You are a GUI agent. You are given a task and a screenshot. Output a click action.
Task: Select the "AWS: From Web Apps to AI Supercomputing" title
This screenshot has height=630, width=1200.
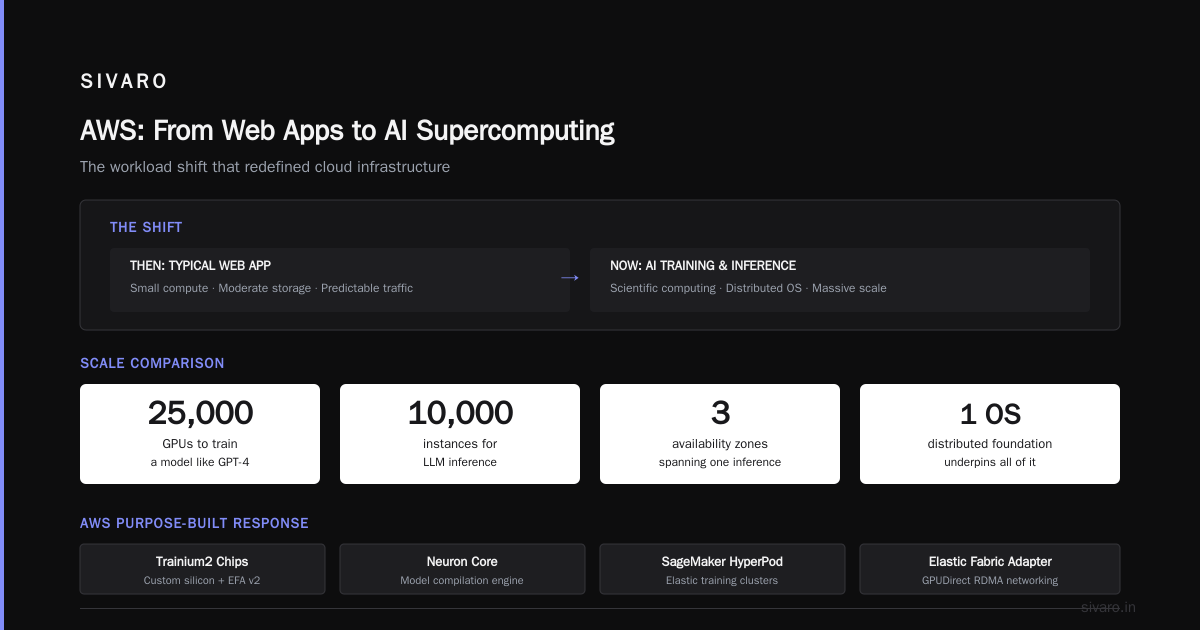[347, 130]
